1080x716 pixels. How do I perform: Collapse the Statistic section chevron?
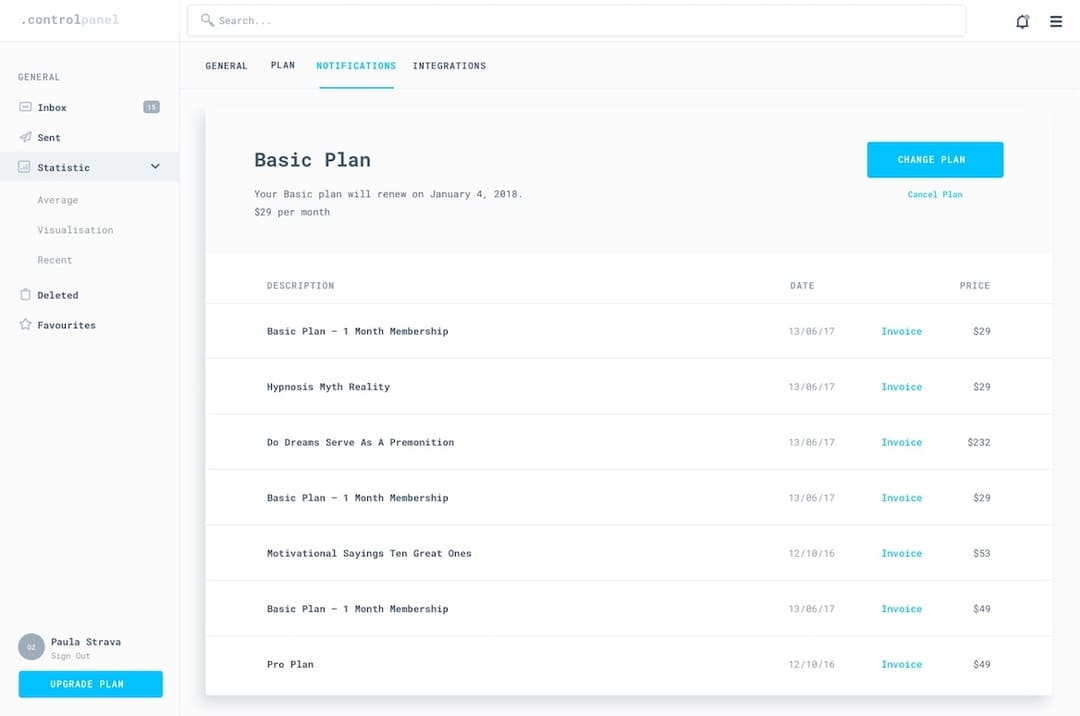tap(155, 166)
